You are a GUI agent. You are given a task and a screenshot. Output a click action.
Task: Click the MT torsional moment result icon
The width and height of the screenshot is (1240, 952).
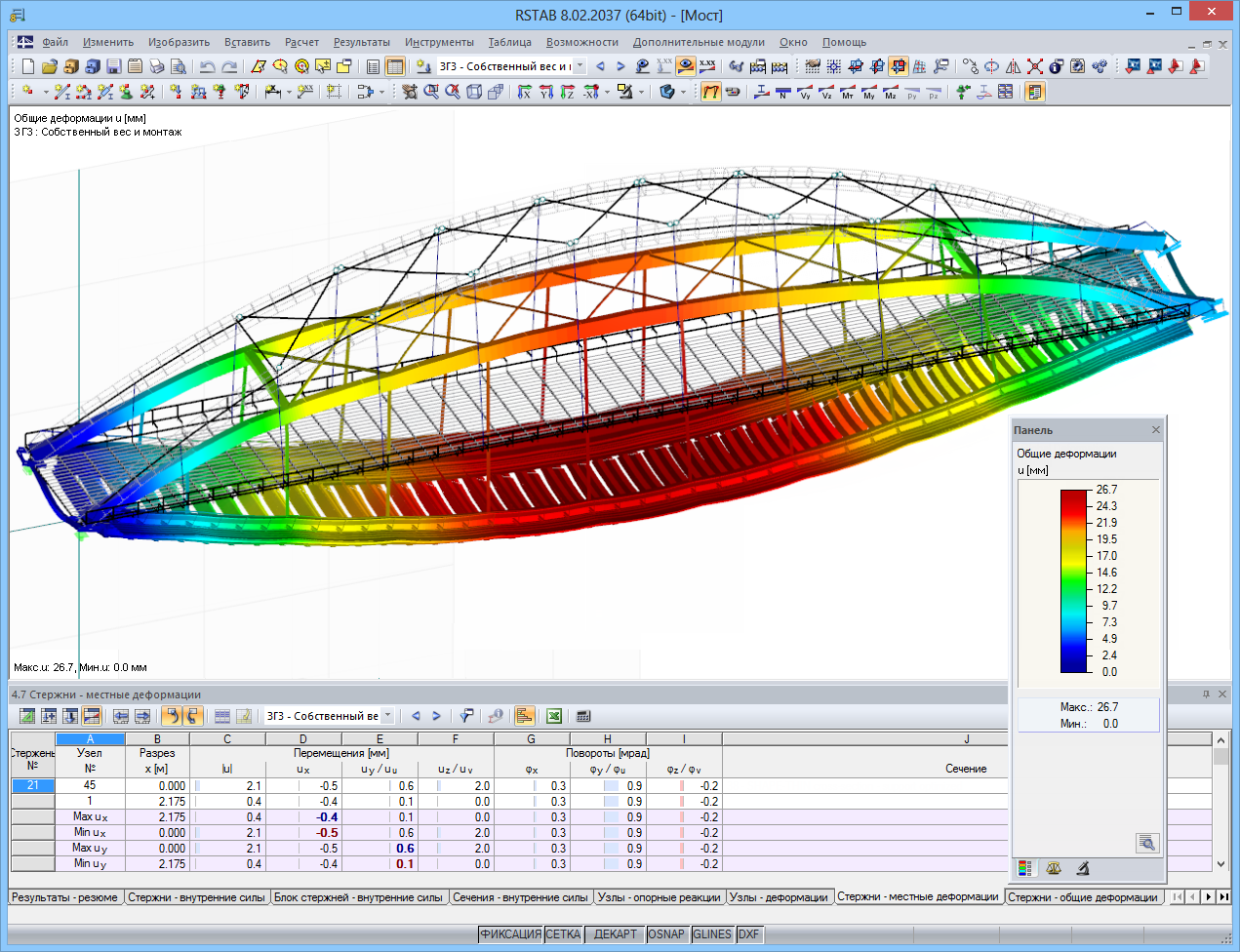(x=848, y=92)
